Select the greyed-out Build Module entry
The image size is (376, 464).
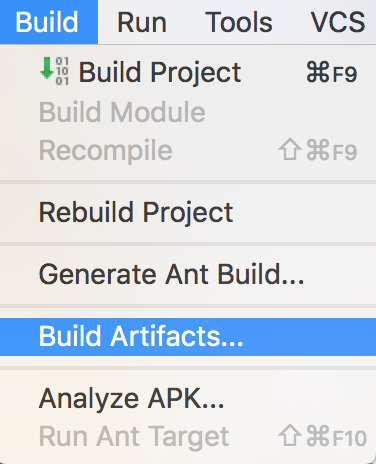click(188, 112)
